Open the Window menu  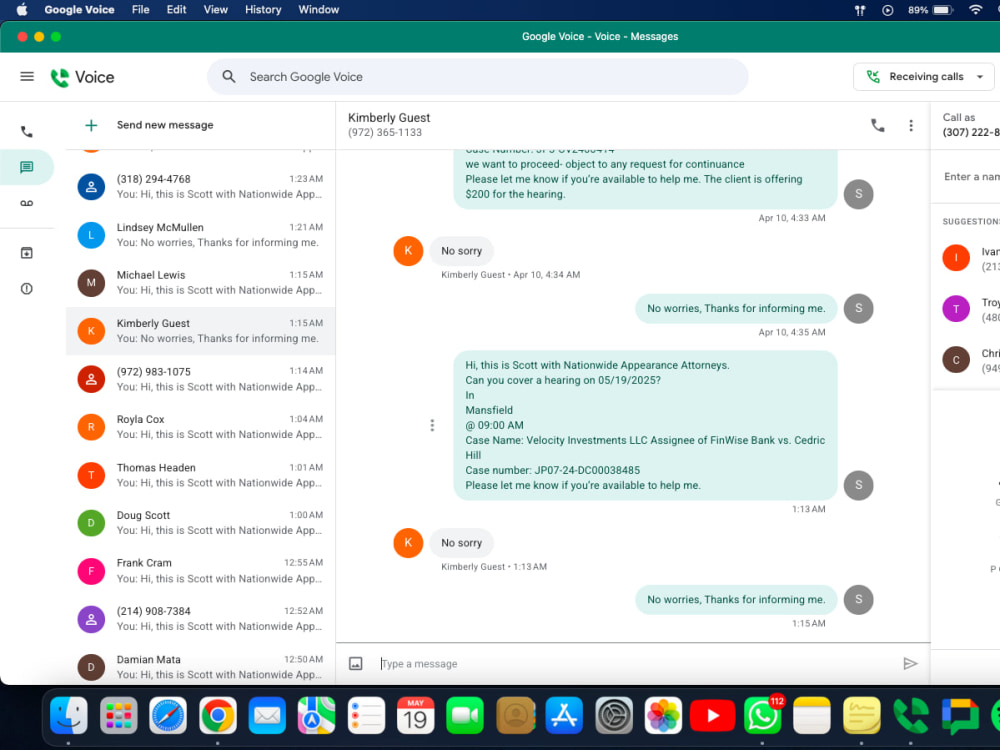[x=318, y=10]
